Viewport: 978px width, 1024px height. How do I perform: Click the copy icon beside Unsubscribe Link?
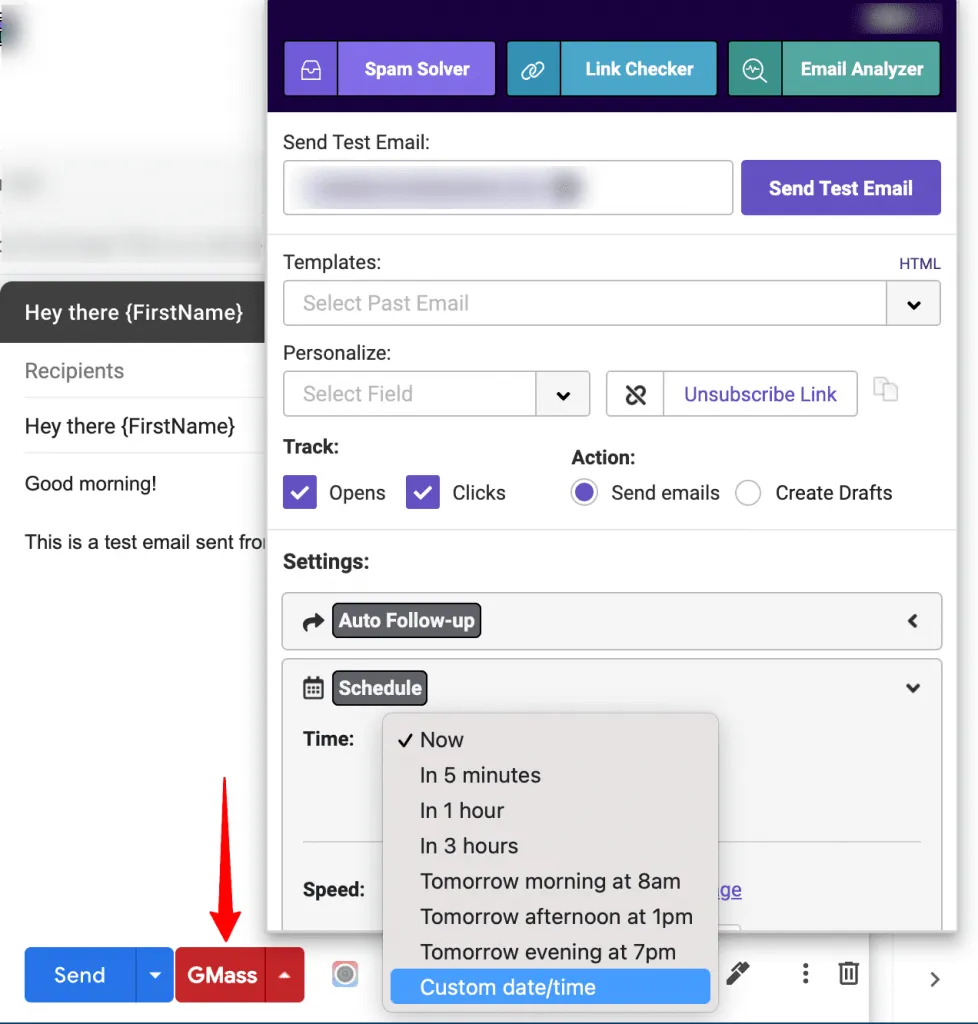[886, 389]
